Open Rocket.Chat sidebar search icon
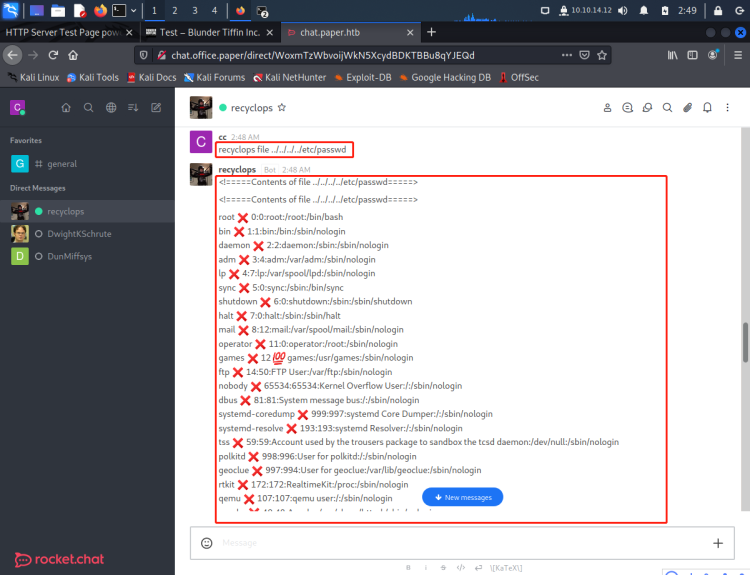Viewport: 750px width, 575px height. [x=88, y=108]
